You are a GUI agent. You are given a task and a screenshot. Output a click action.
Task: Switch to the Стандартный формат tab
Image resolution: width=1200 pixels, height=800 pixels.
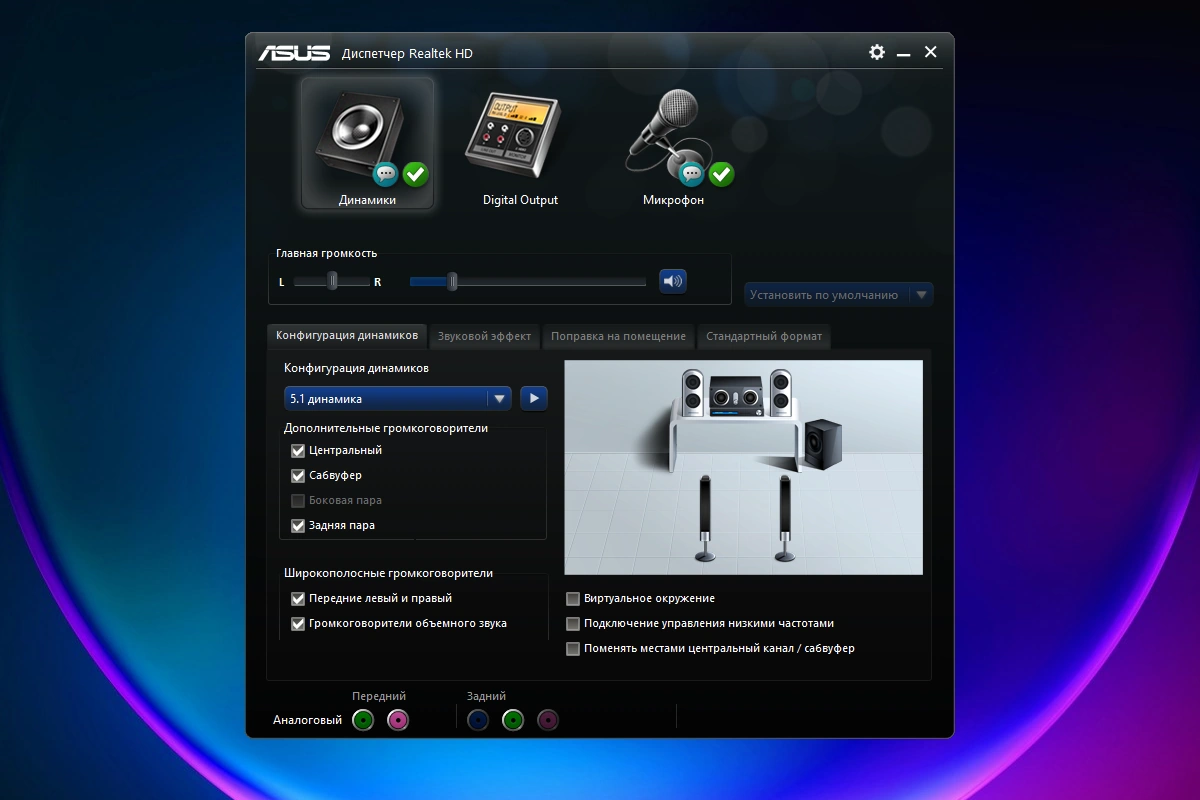pos(764,336)
